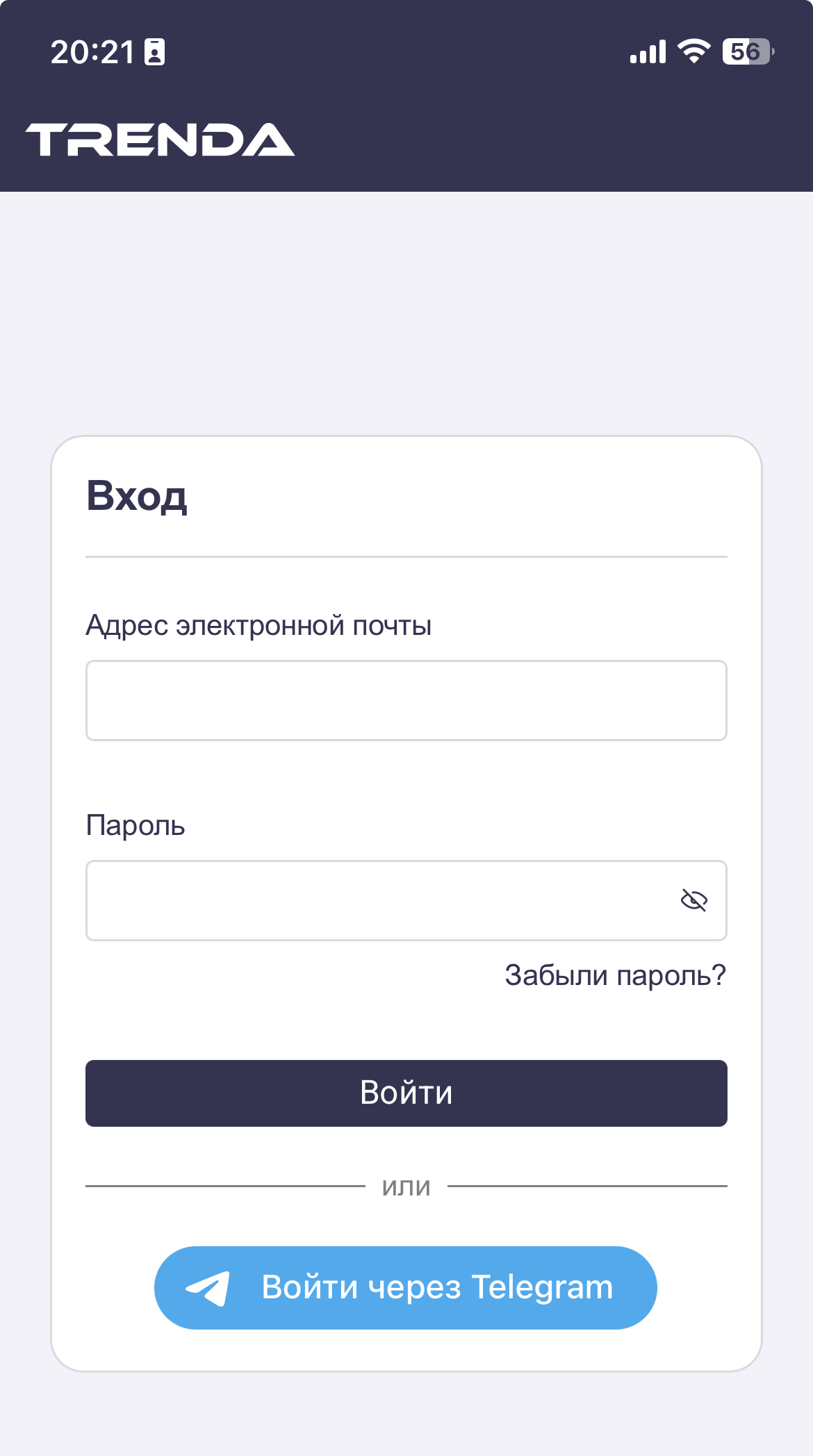Screen dimensions: 813x1456
Task: Click the TRENDA logo in the header
Action: (x=161, y=140)
